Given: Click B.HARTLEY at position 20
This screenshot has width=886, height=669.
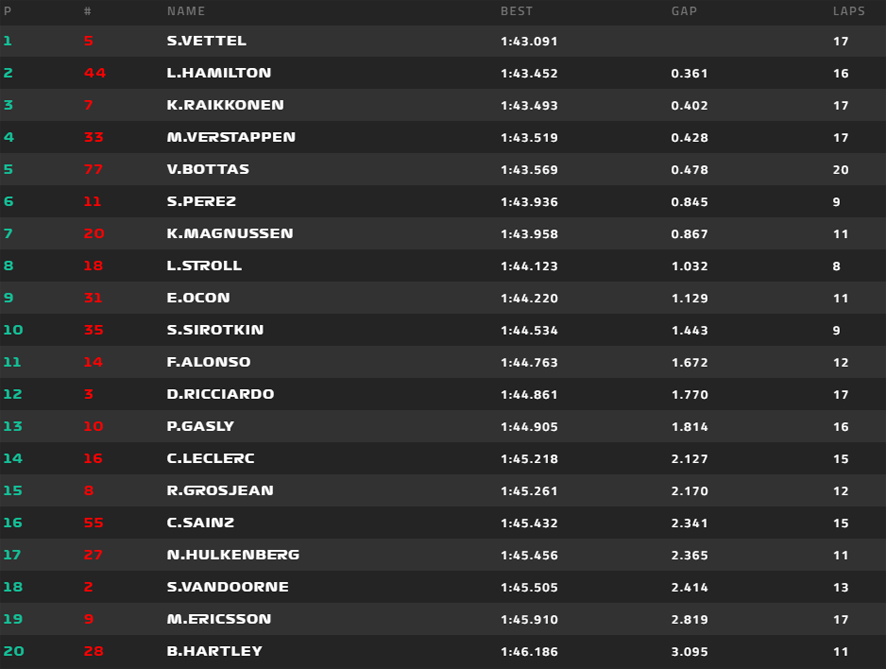Looking at the screenshot, I should click(214, 651).
